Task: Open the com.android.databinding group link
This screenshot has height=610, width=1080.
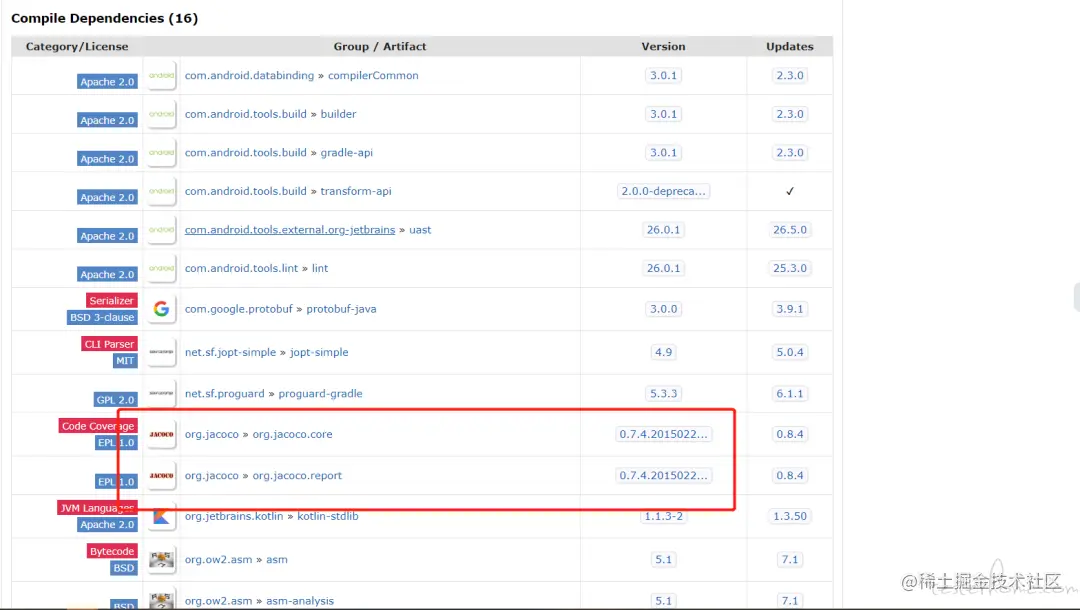Action: [x=249, y=75]
